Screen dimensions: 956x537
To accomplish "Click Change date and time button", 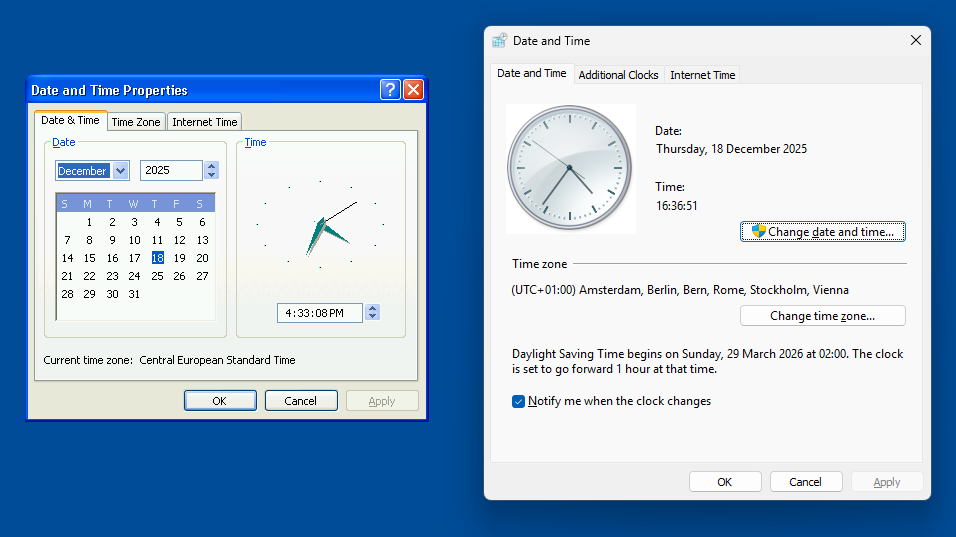I will click(x=822, y=232).
